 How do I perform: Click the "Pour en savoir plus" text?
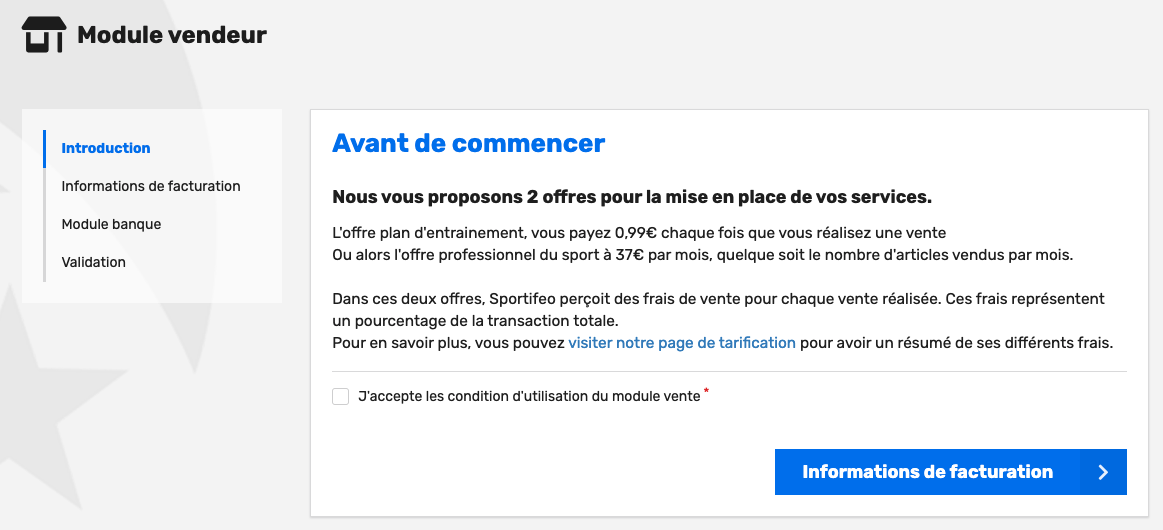point(401,343)
